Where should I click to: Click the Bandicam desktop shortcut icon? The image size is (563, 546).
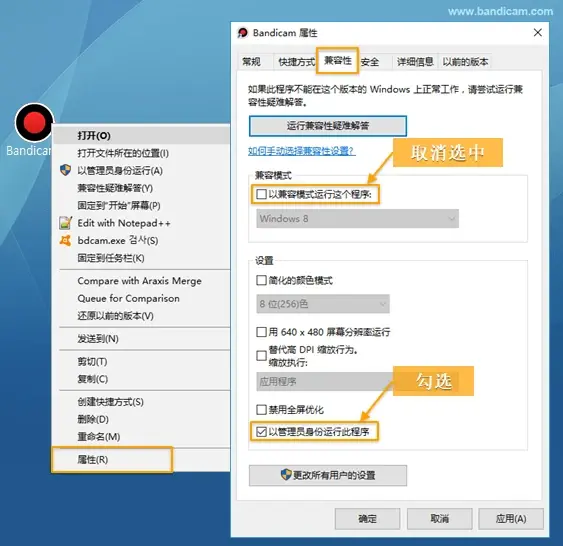[x=34, y=123]
